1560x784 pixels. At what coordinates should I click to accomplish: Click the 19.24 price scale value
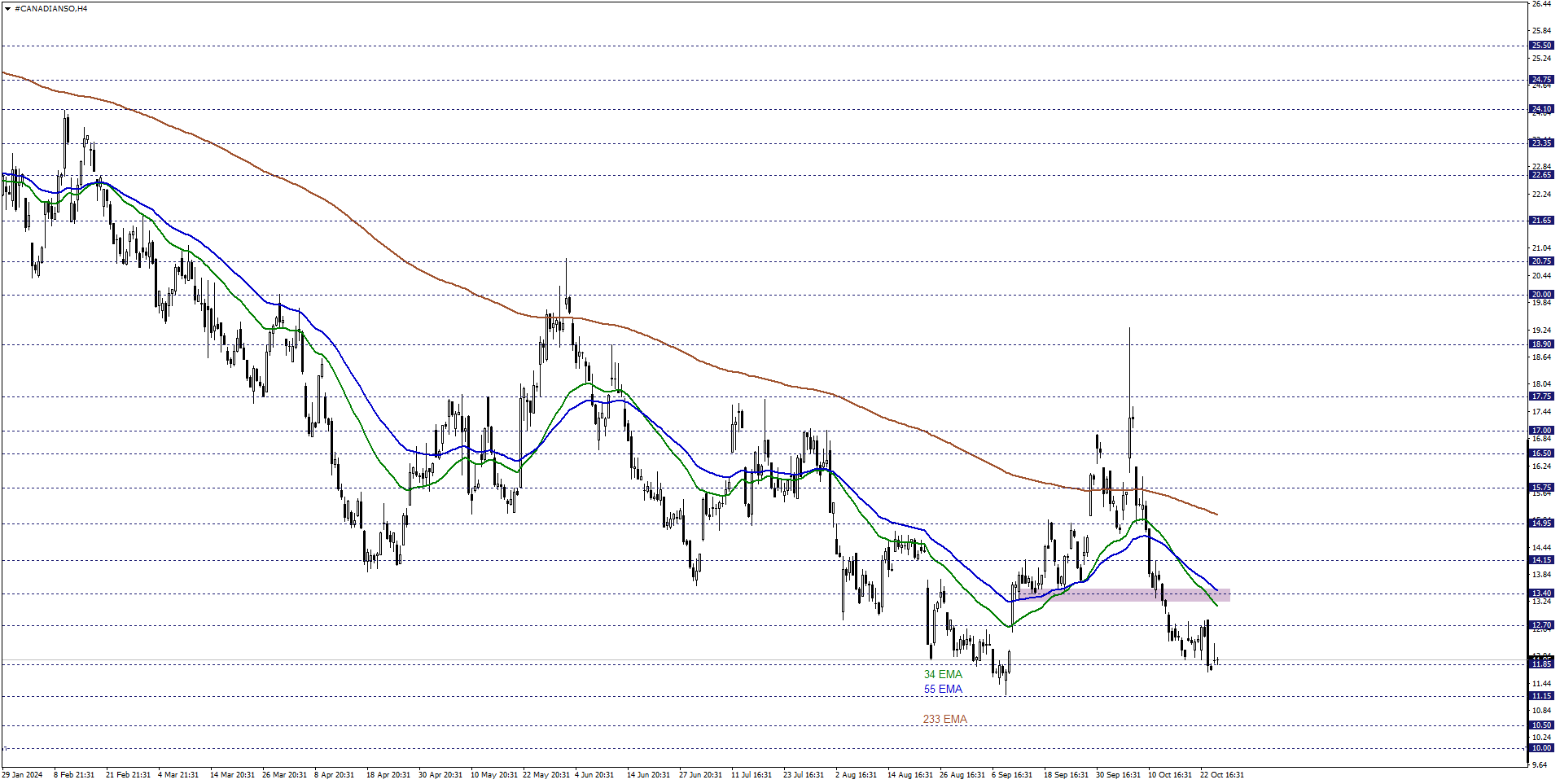tap(1541, 331)
